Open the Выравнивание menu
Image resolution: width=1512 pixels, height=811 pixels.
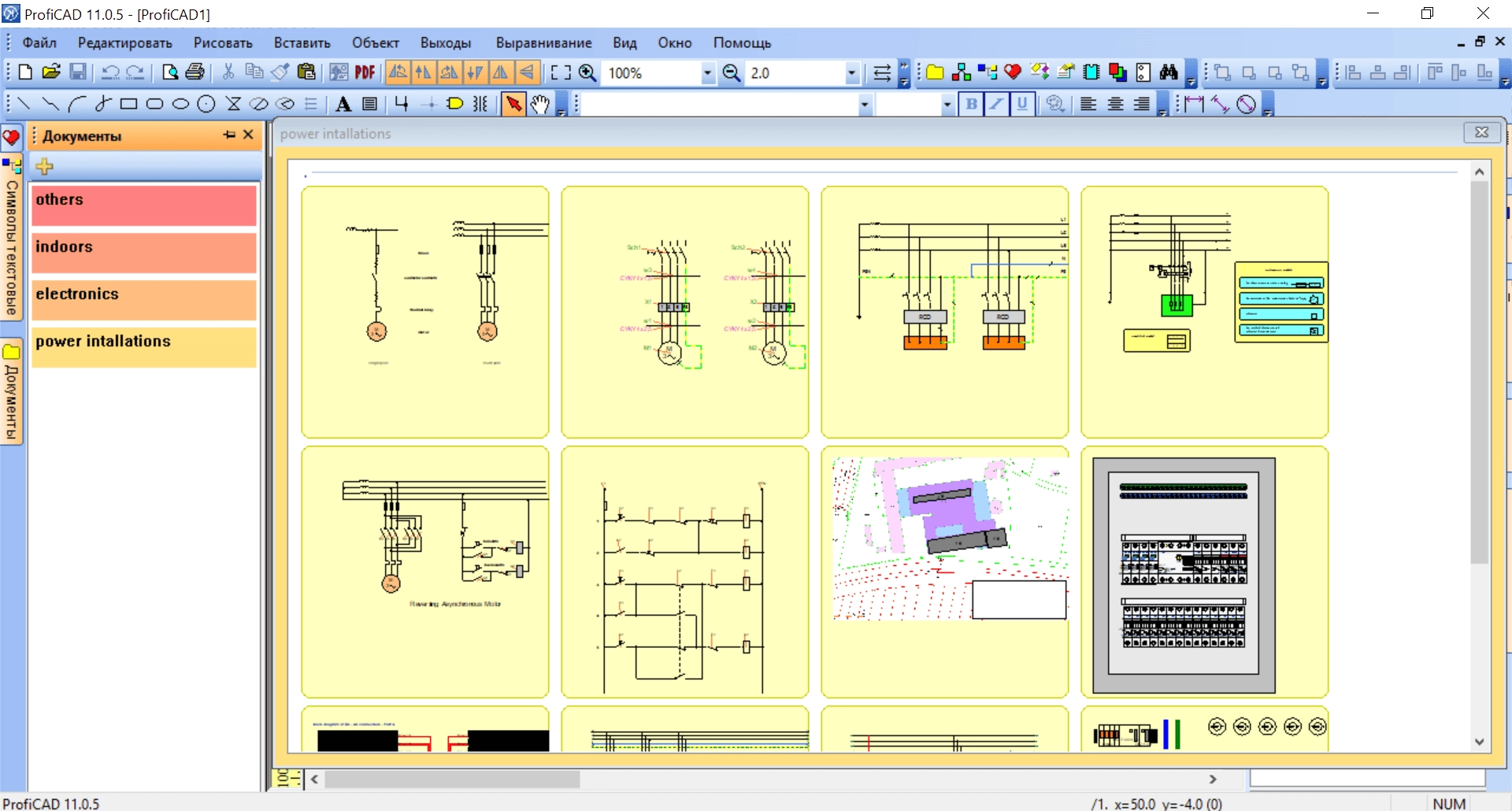[x=543, y=43]
